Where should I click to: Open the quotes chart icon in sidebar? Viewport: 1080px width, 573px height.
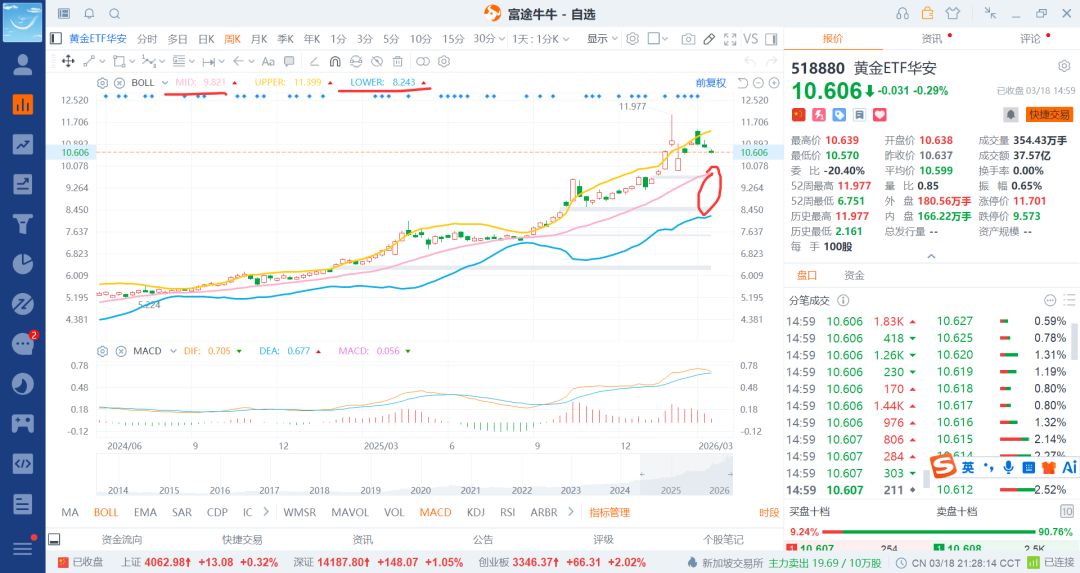tap(23, 105)
